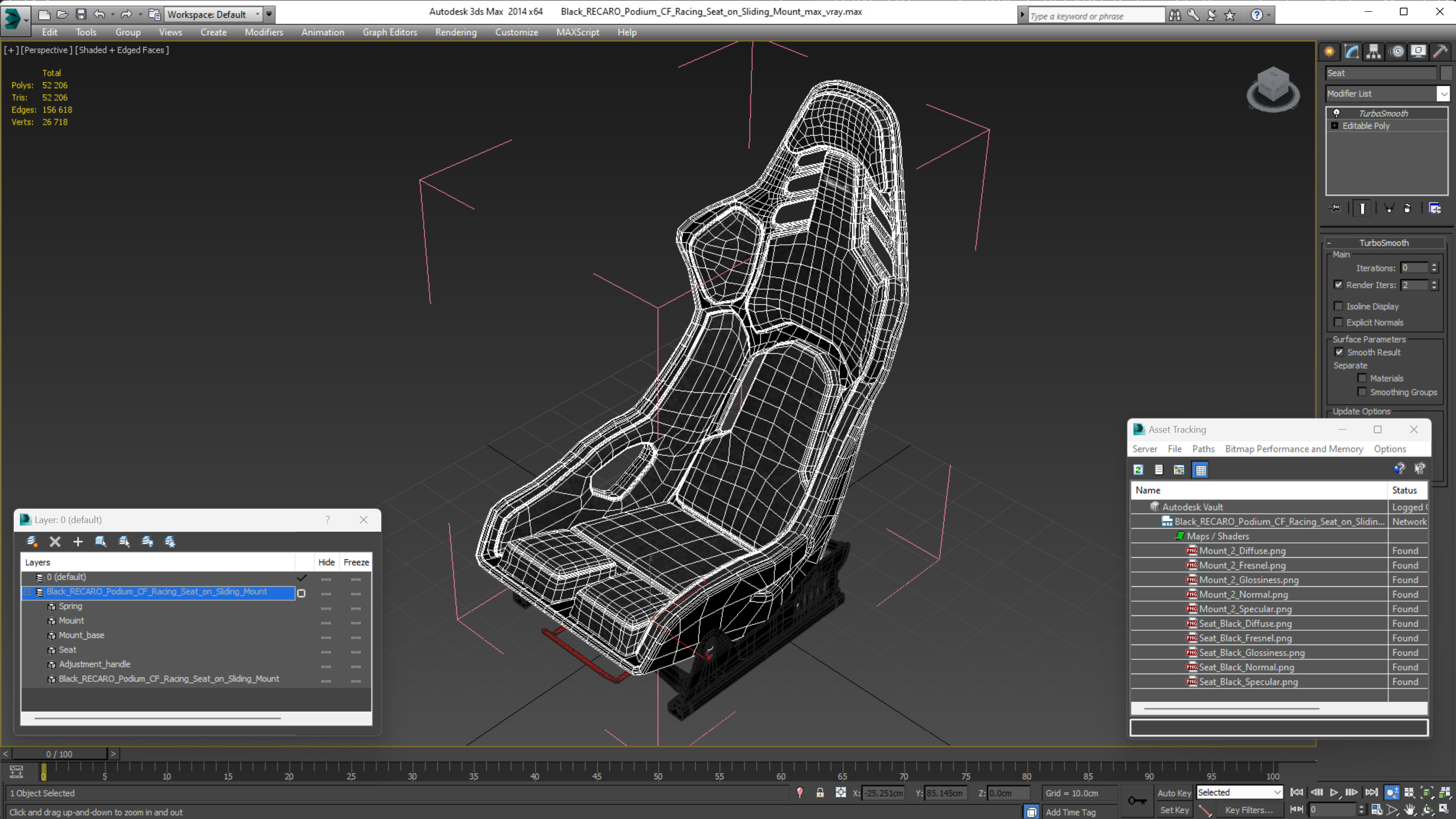Screen dimensions: 1456x819
Task: Click Remove Modifier trash icon
Action: point(1408,209)
